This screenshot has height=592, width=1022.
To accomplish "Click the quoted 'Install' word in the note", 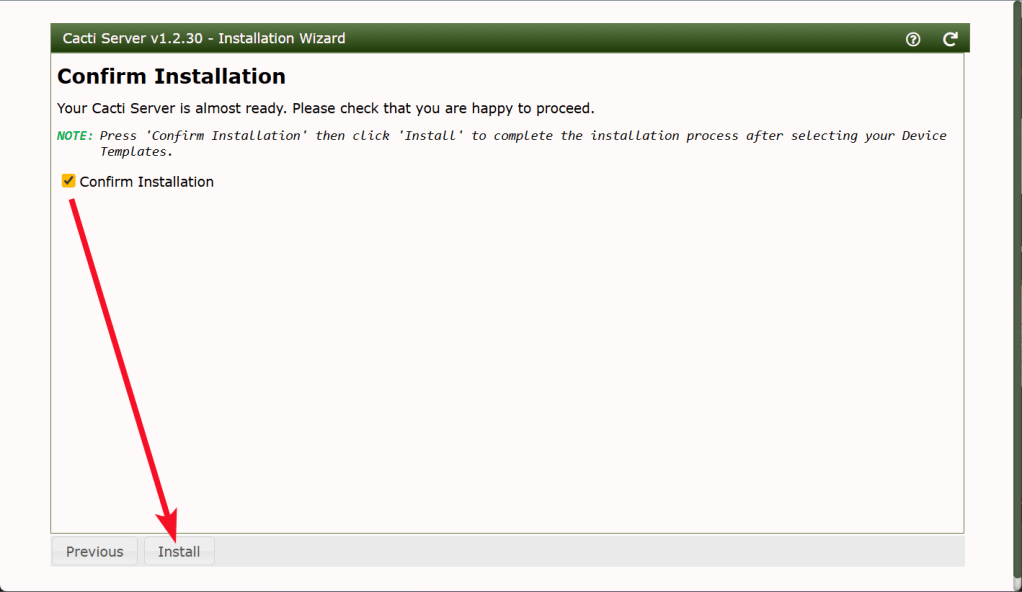I will pyautogui.click(x=433, y=136).
